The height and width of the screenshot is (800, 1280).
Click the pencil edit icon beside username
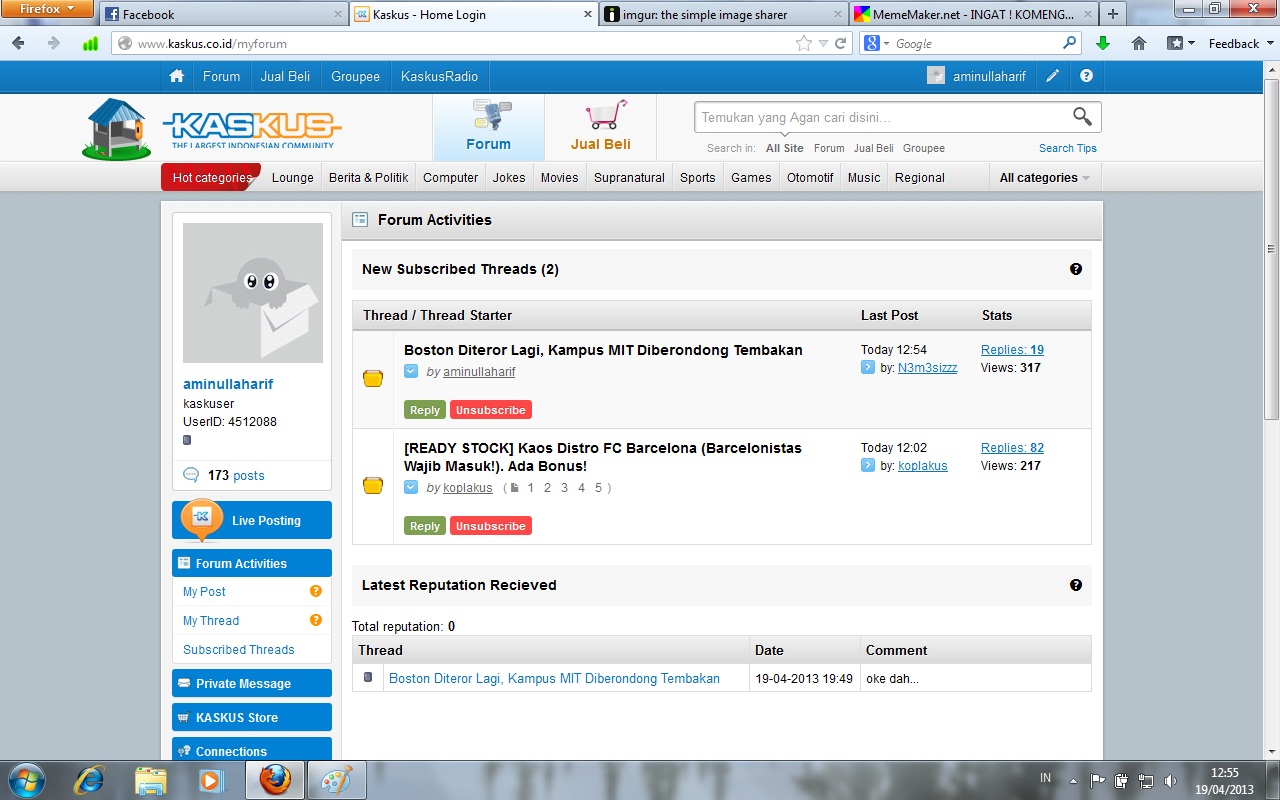tap(1053, 76)
